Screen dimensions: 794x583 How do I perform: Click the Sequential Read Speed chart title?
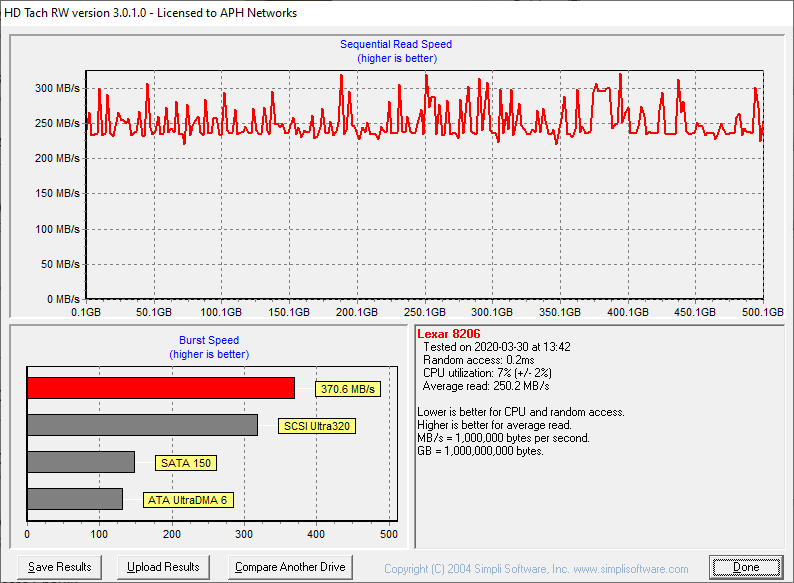[396, 44]
